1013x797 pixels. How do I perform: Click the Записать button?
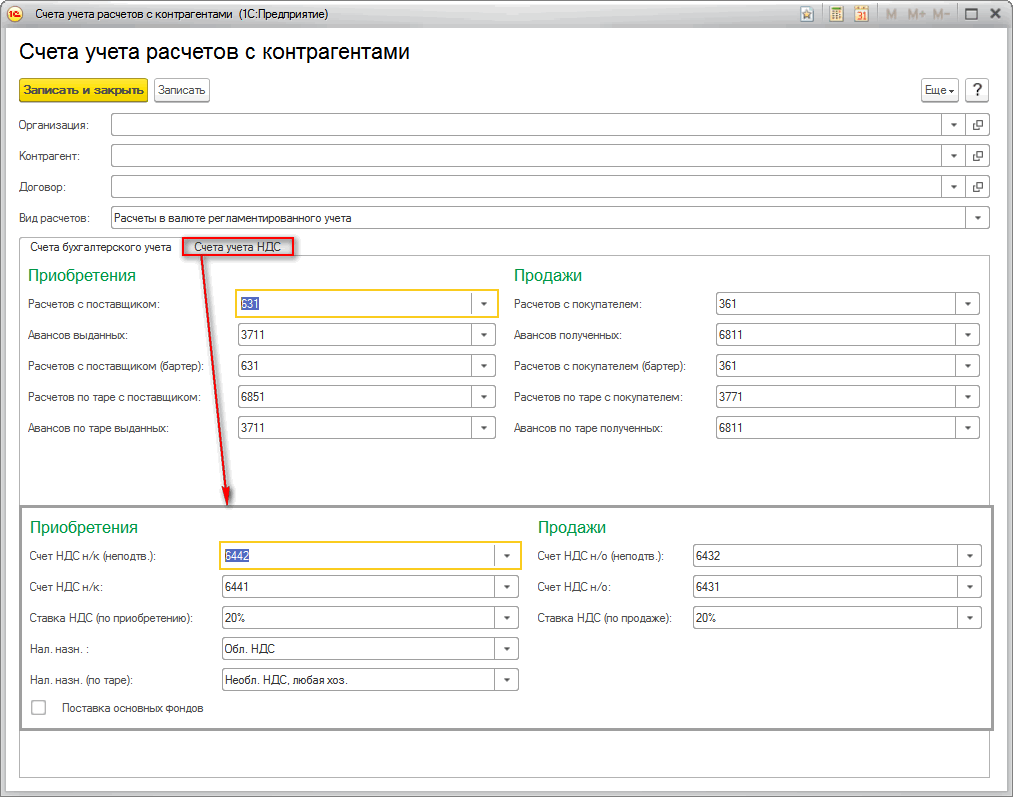point(181,90)
